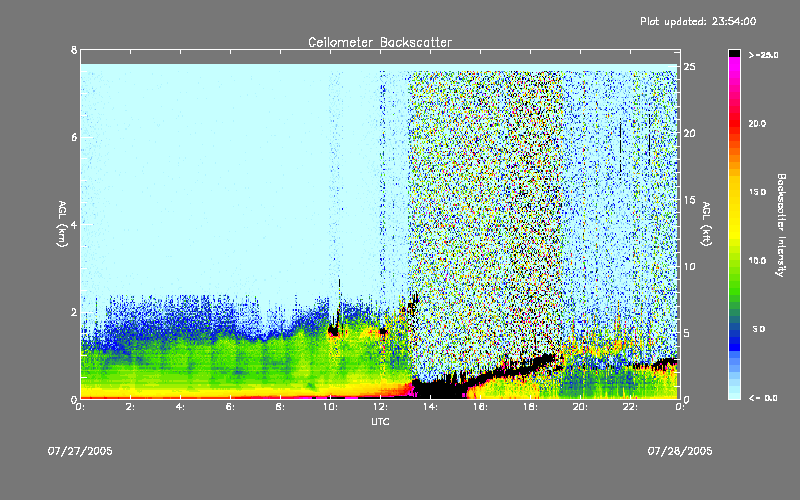Click the "10" kft tick label
This screenshot has height=500, width=800.
[x=690, y=266]
